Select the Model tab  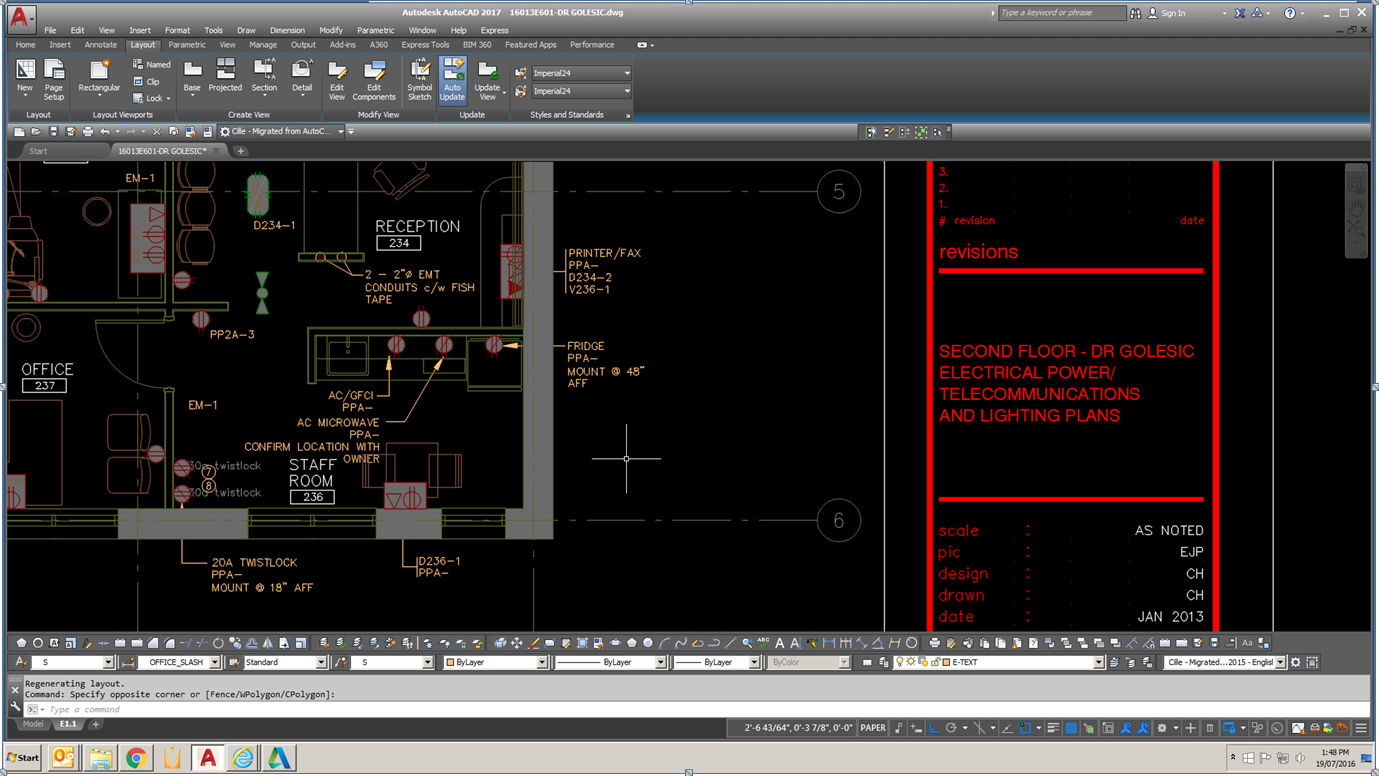(x=32, y=724)
